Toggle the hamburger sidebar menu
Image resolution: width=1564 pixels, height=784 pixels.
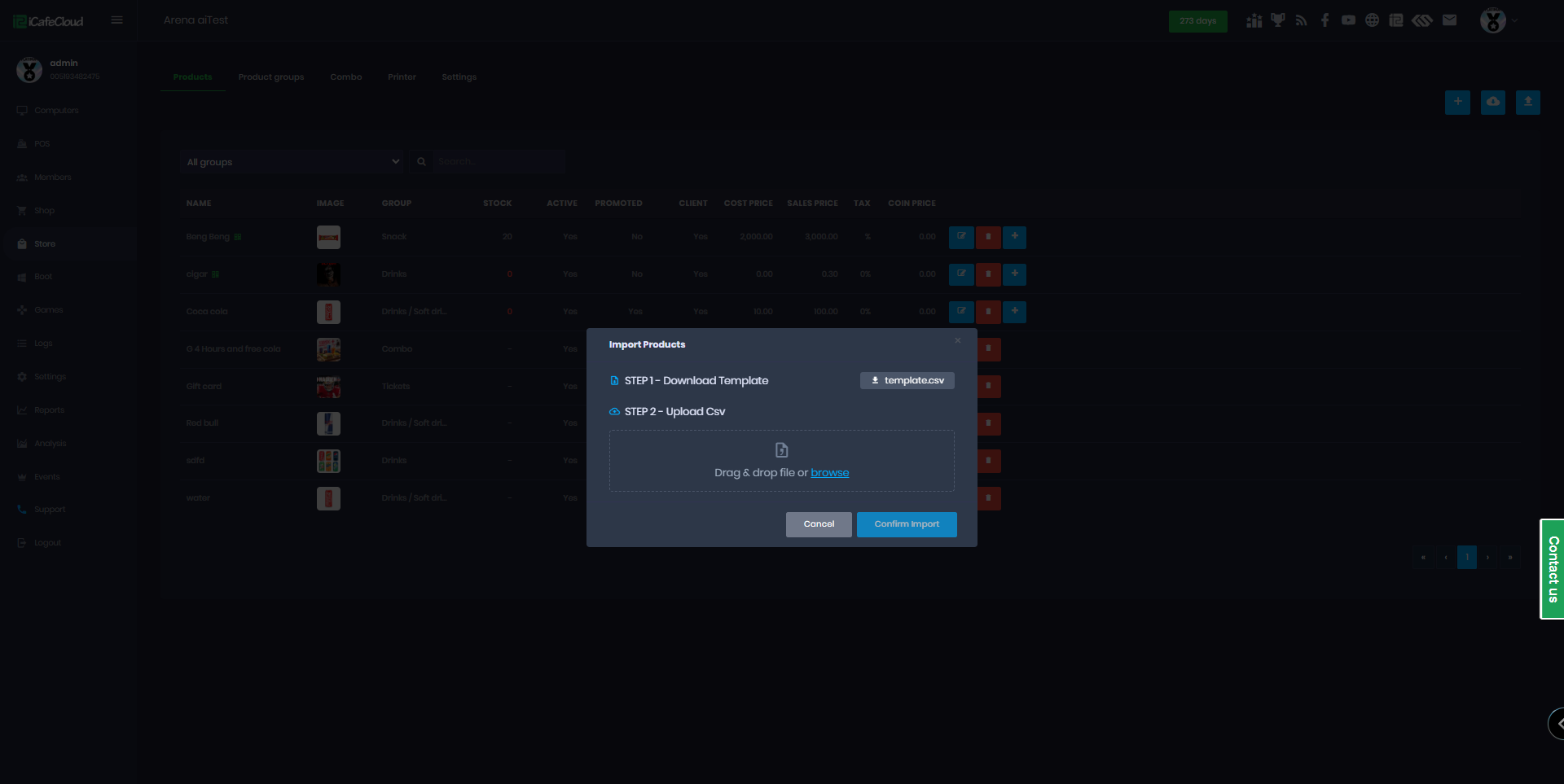117,20
